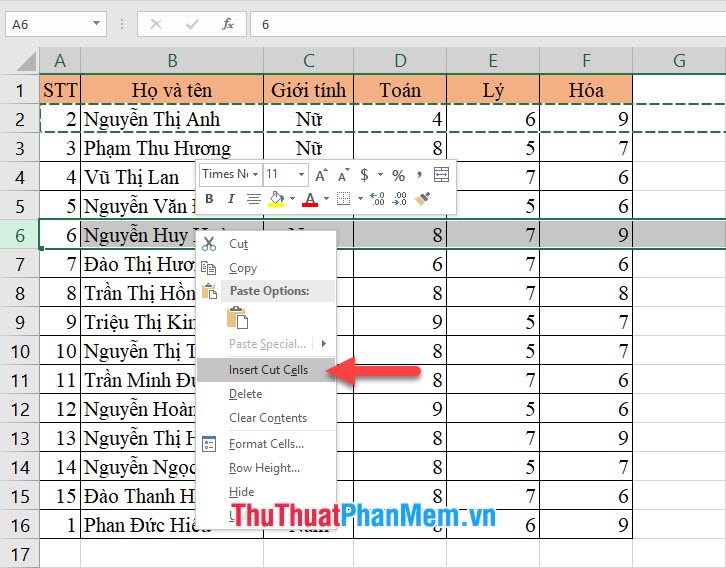Apply yellow fill color bucket

tap(276, 199)
